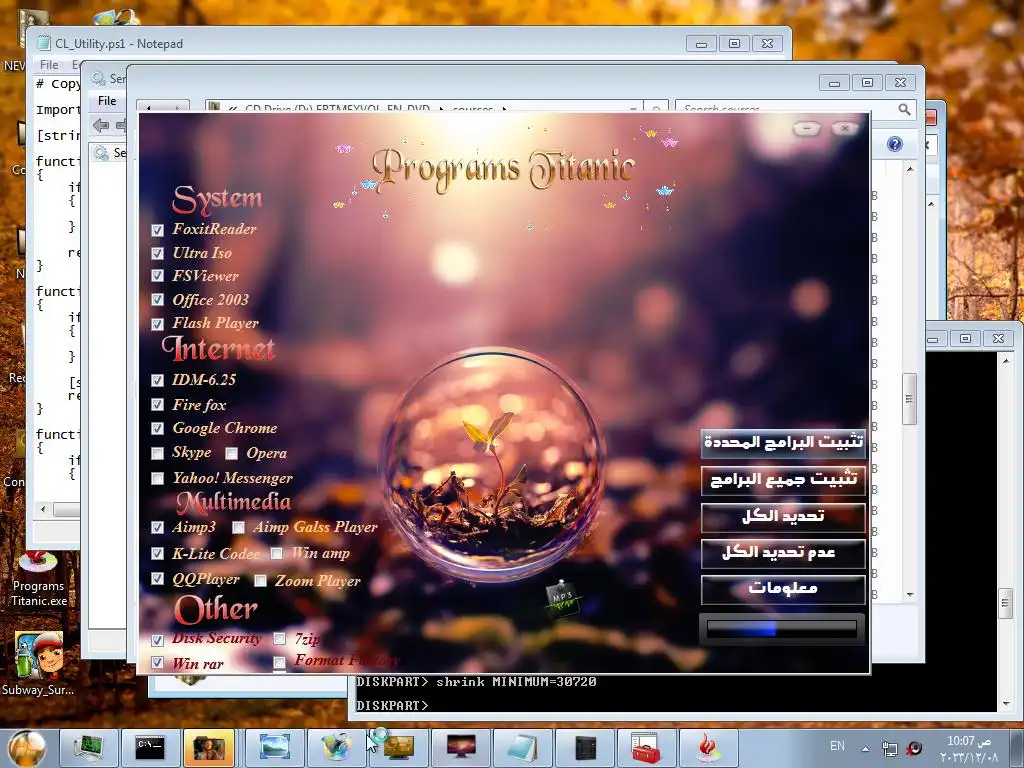Click تحديد الكل select-all button

pyautogui.click(x=783, y=517)
